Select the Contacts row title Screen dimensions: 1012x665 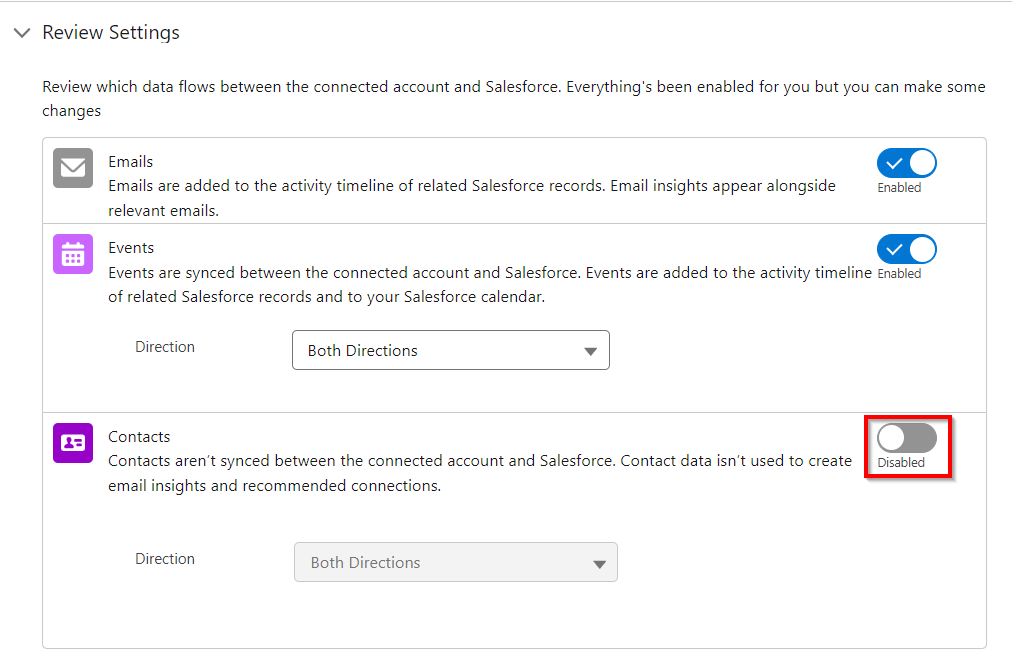(139, 437)
